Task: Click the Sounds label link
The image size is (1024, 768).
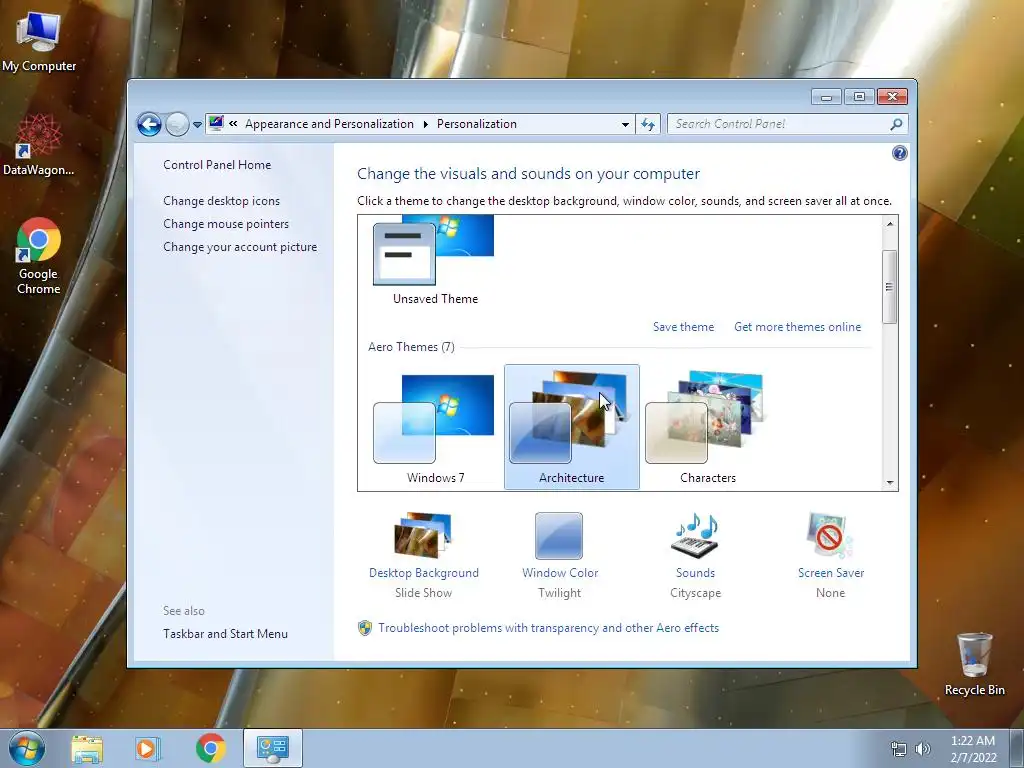Action: pos(695,573)
